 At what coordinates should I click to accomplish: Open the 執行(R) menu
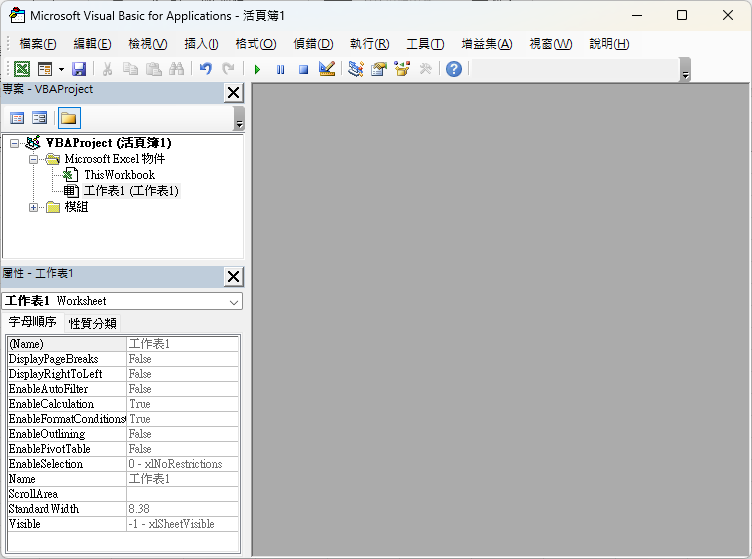click(369, 44)
